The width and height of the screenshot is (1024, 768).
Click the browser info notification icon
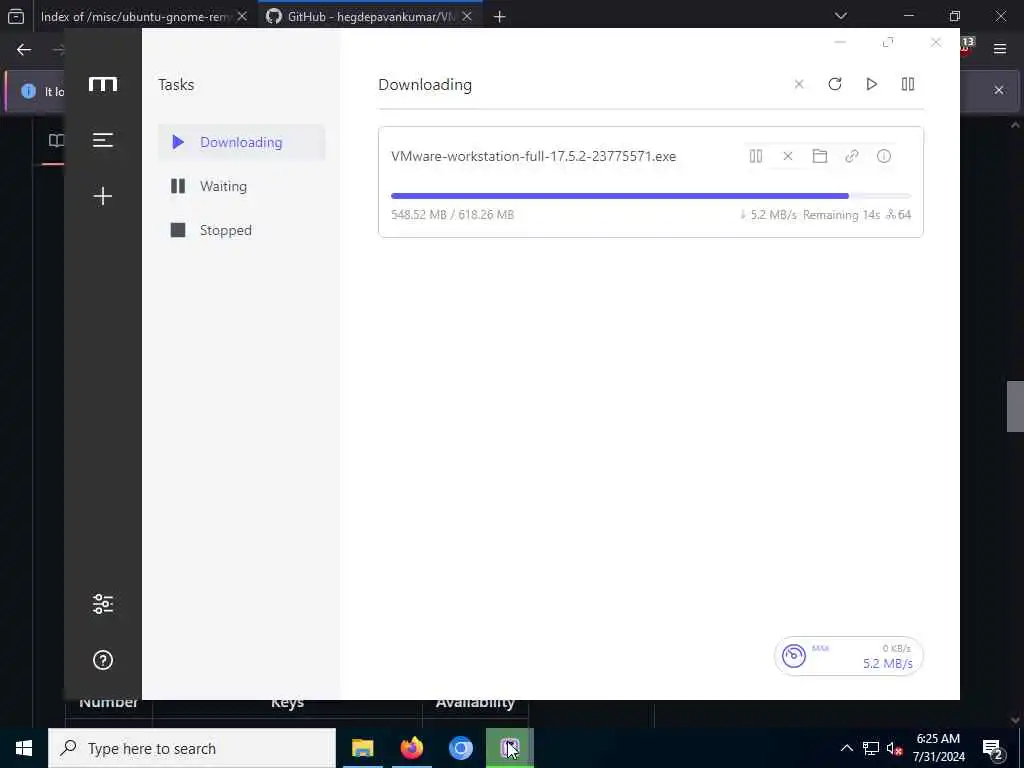click(x=28, y=91)
